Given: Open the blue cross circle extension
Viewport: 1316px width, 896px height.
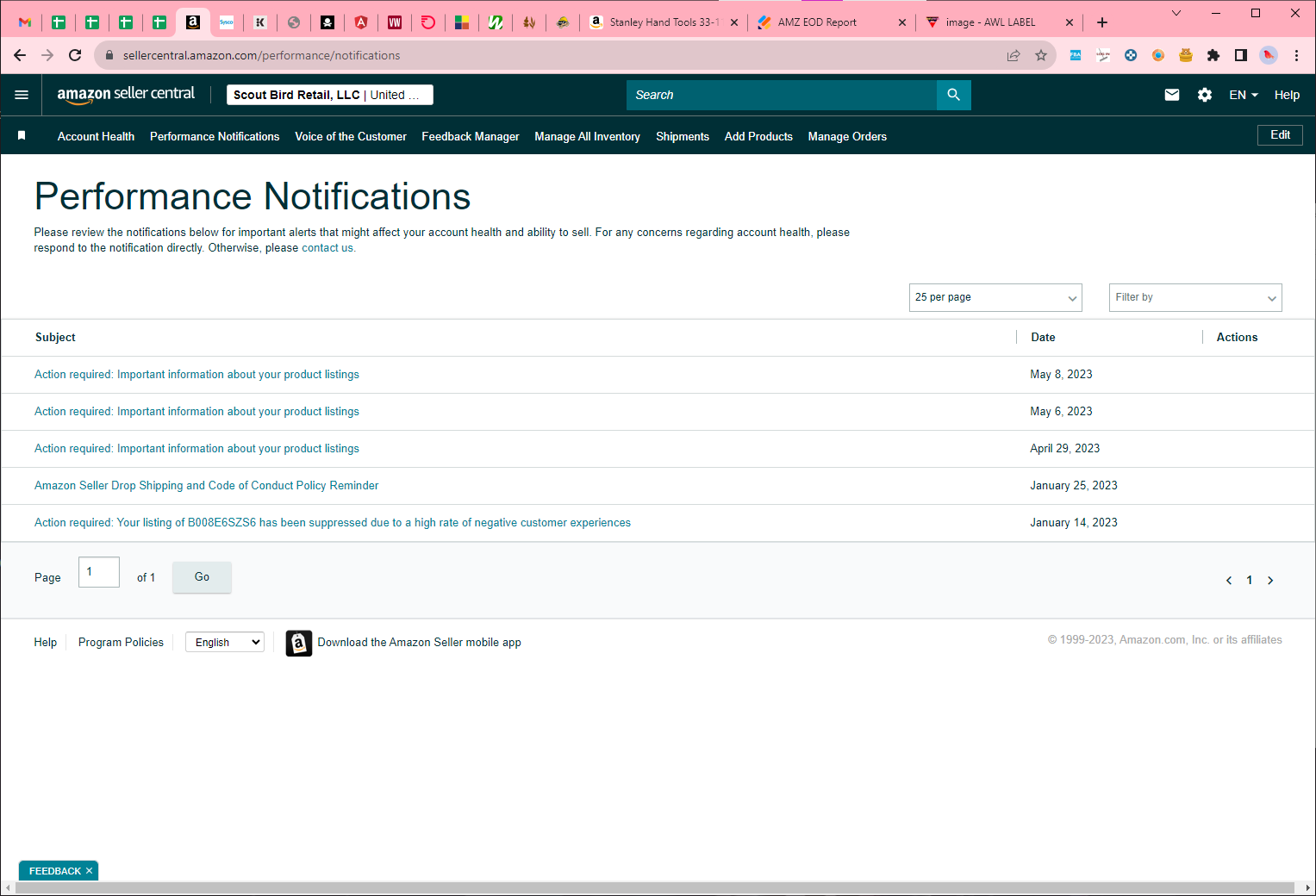Looking at the screenshot, I should 1131,55.
